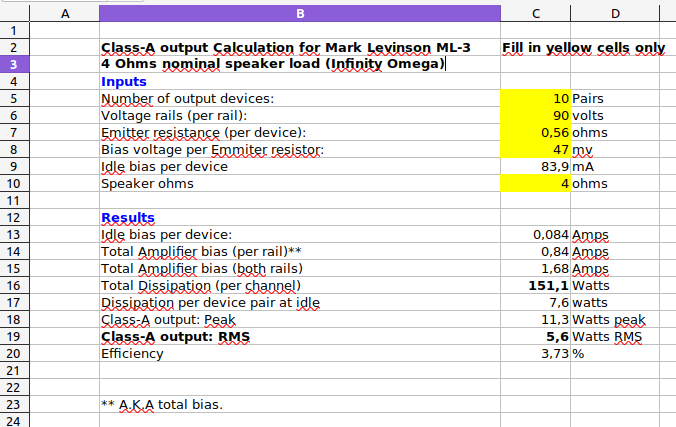Click '** A.K.A total bias.' footnote cell
The height and width of the screenshot is (427, 676).
point(300,405)
